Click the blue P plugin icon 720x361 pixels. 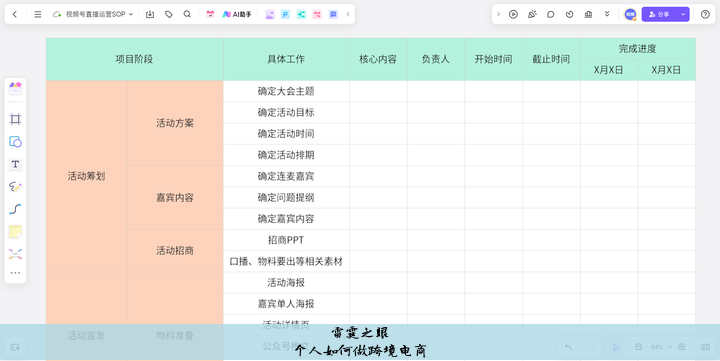(x=285, y=14)
